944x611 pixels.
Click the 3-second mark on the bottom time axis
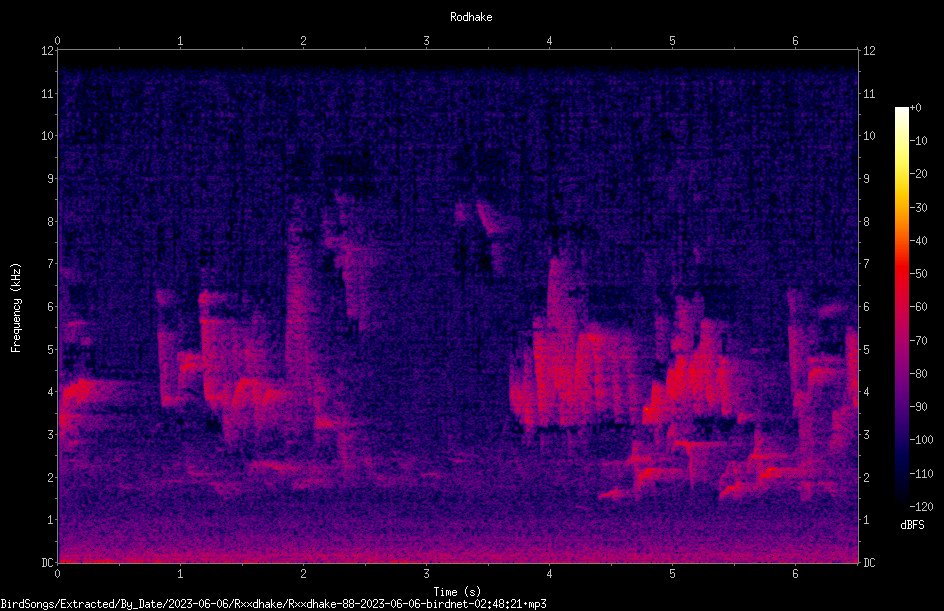426,574
